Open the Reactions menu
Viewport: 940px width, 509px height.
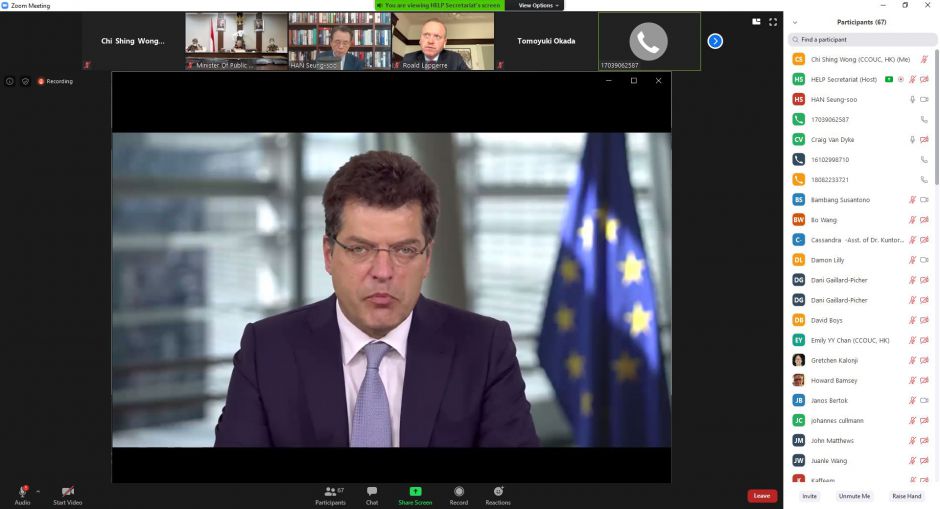498,492
